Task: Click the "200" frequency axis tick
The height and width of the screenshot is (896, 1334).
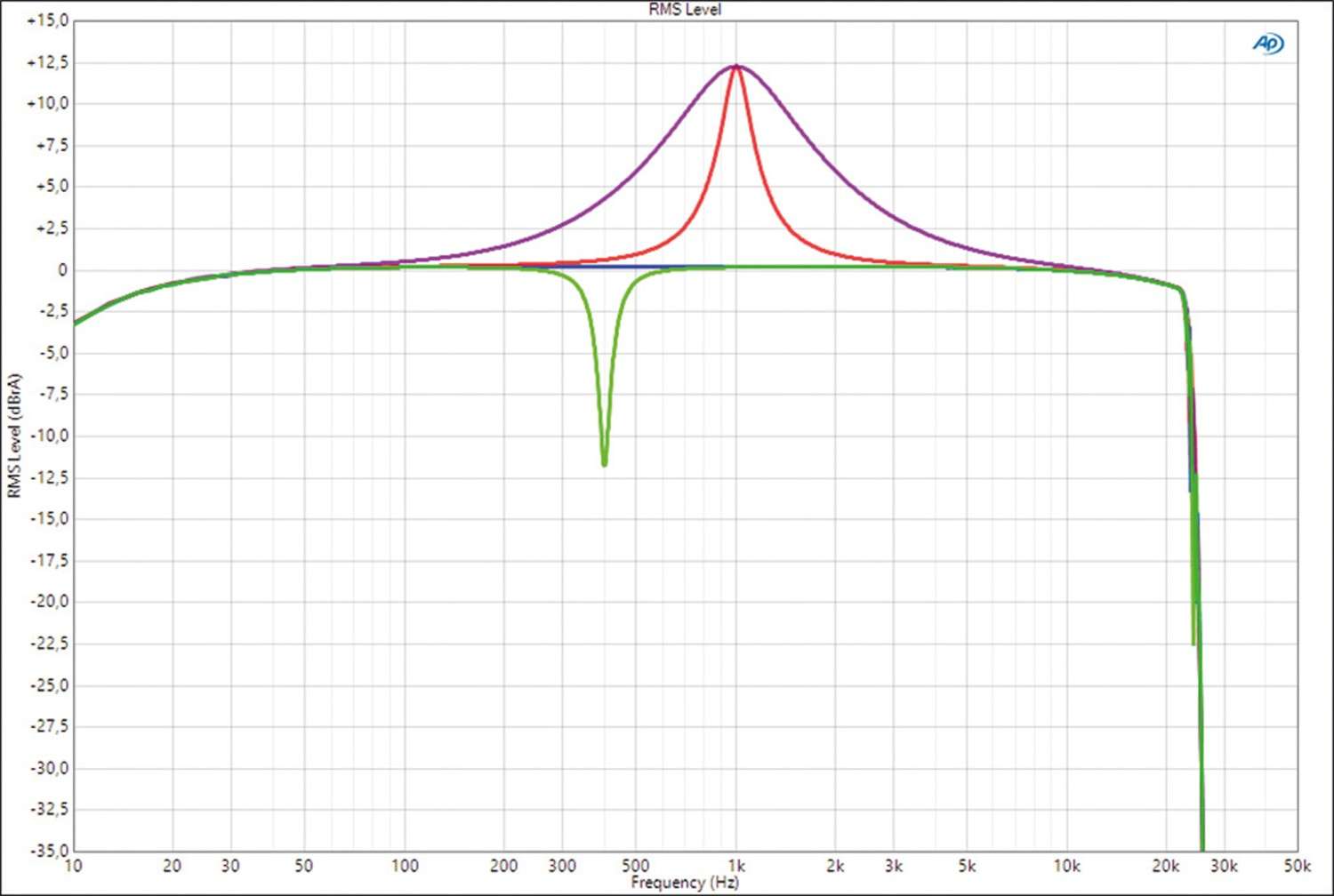Action: pyautogui.click(x=504, y=866)
